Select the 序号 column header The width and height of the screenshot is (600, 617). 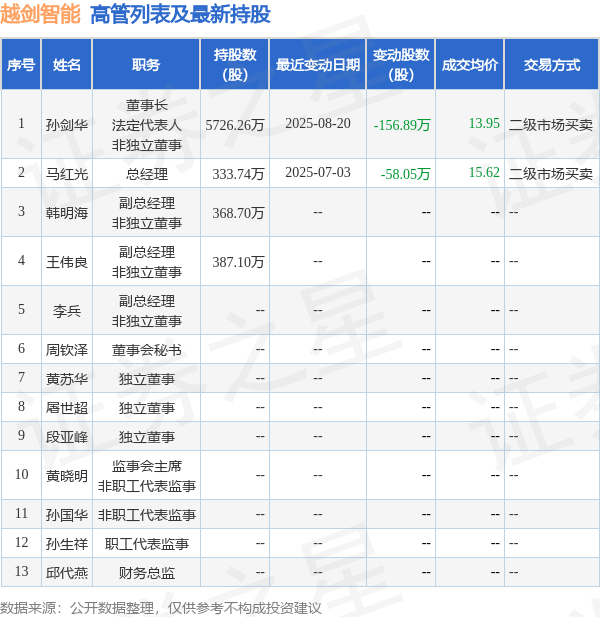21,65
